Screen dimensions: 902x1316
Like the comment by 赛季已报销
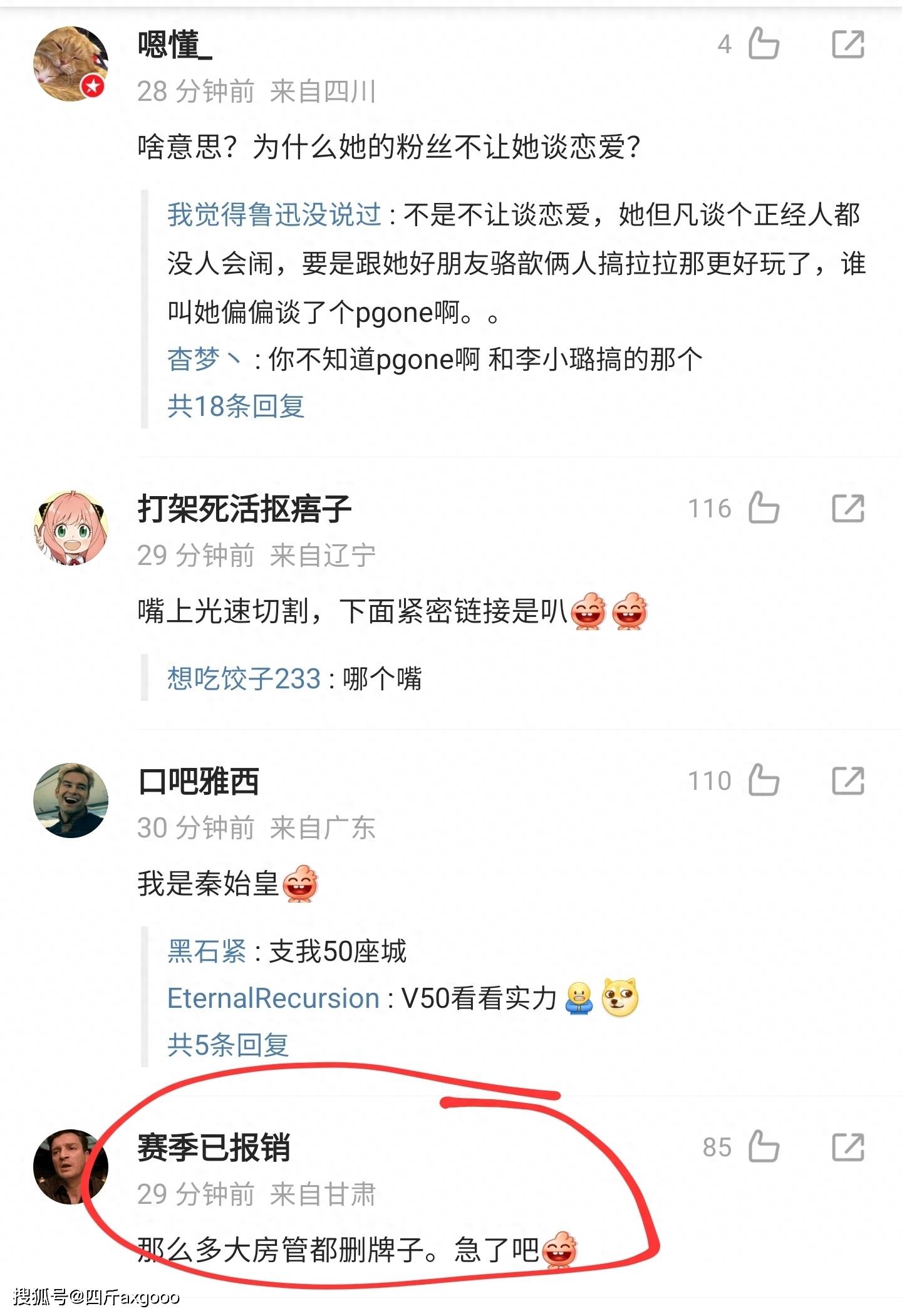pos(764,1147)
